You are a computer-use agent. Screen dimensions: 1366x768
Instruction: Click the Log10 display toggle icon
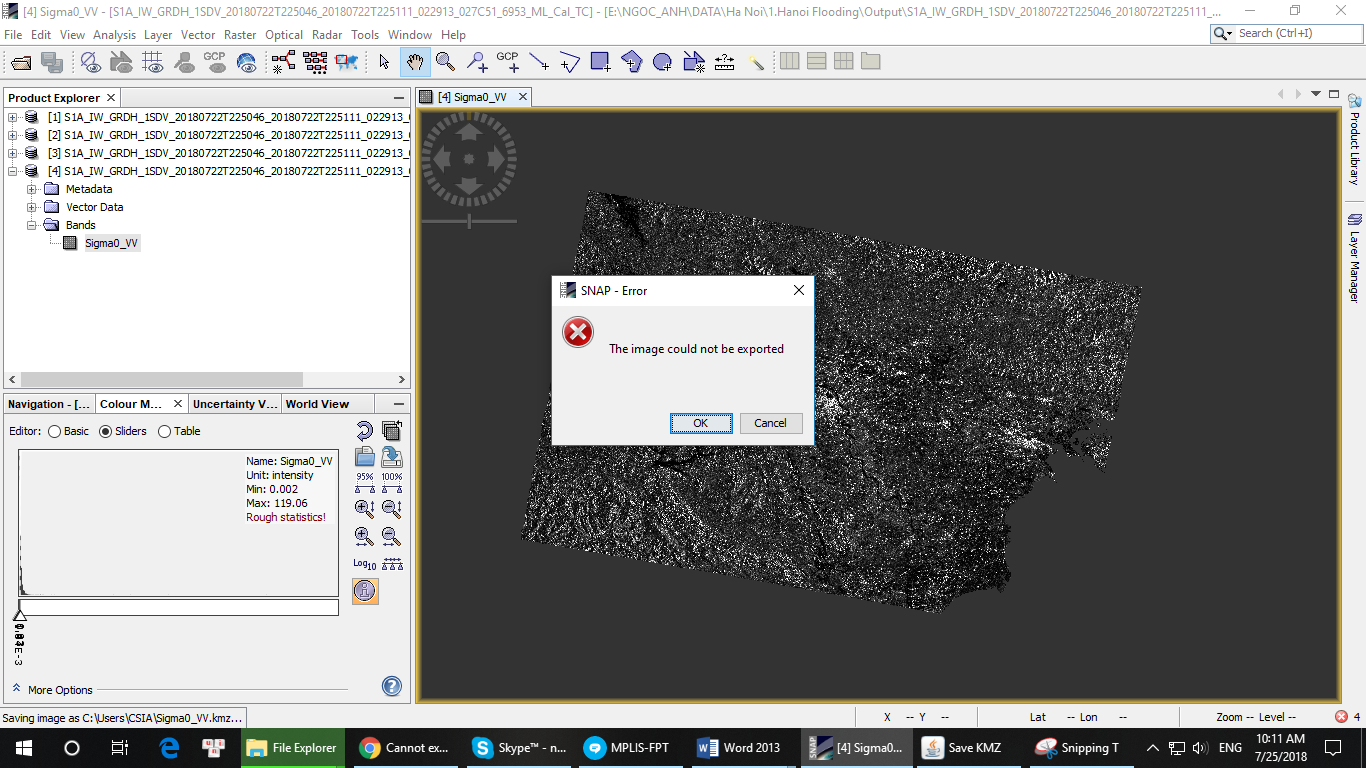tap(364, 564)
